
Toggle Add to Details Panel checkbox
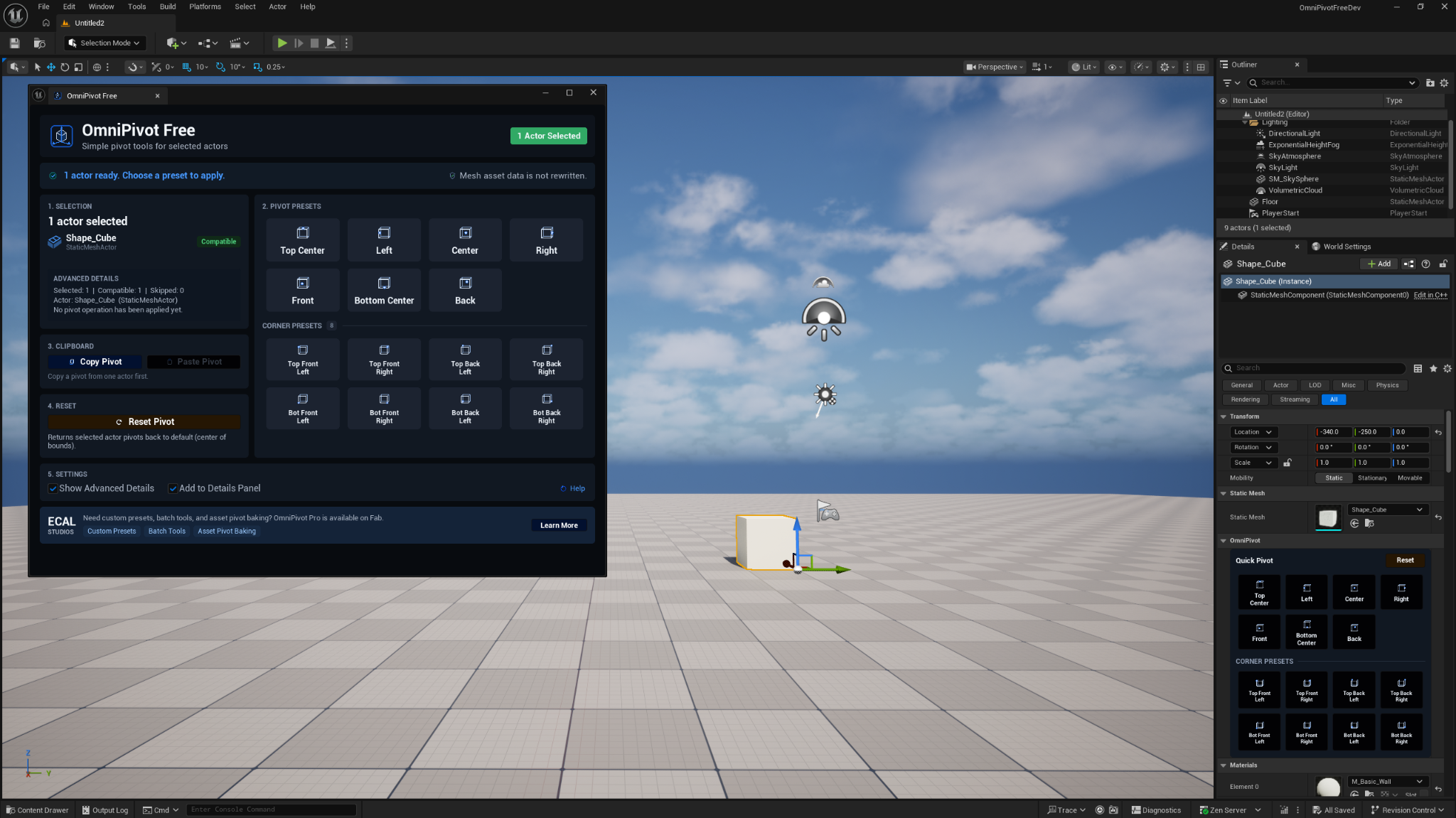(x=172, y=488)
